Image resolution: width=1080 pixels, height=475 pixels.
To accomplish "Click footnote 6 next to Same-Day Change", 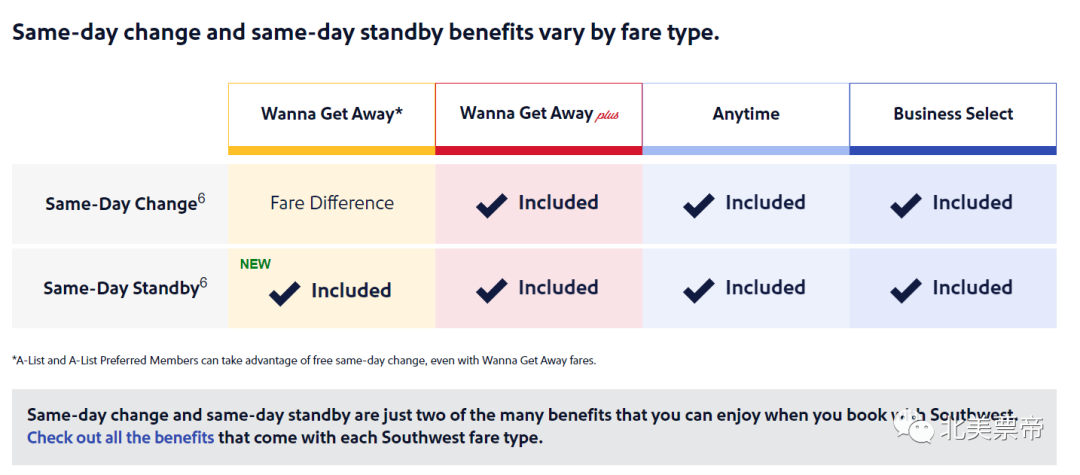I will (201, 198).
